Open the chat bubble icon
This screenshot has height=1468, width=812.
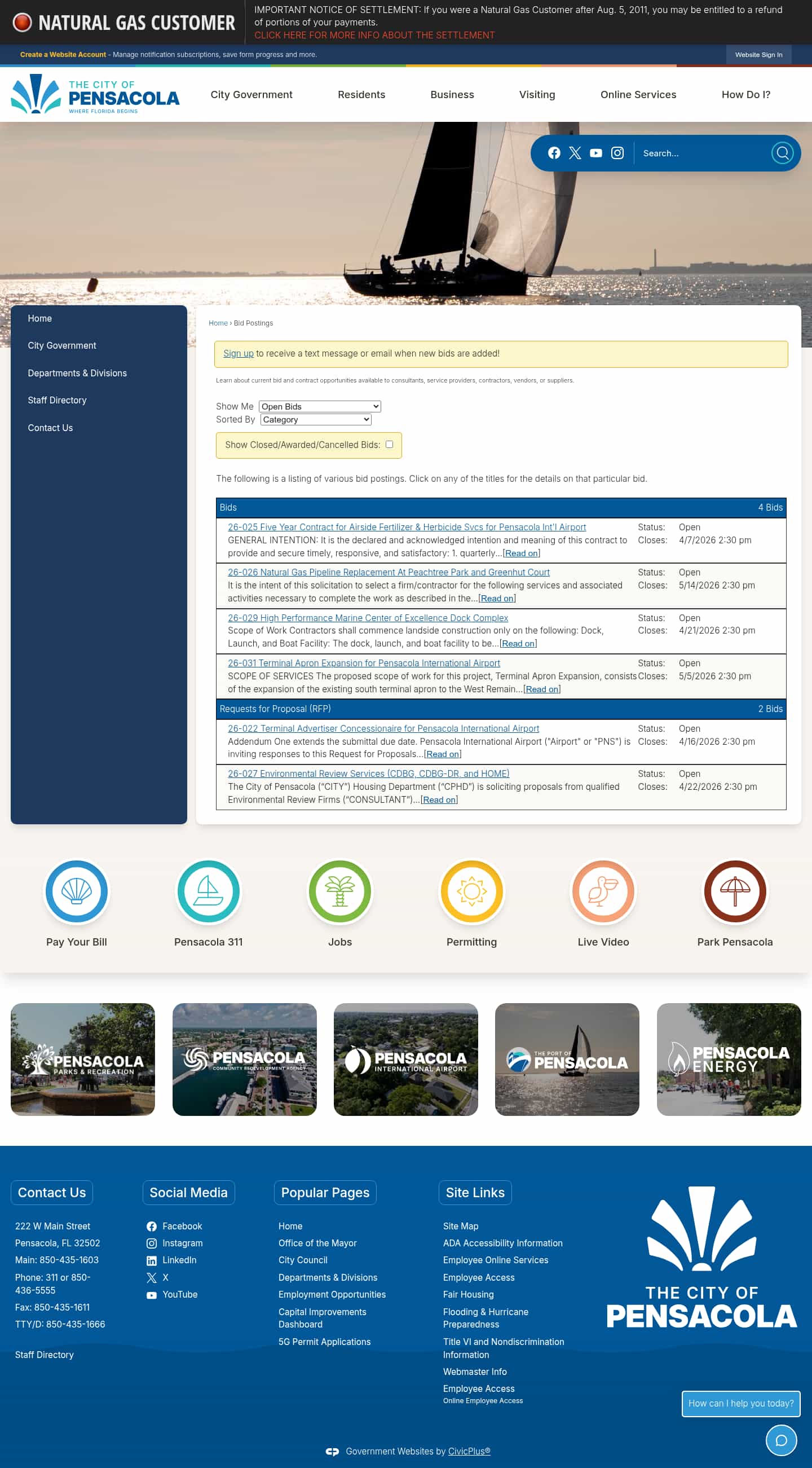click(x=780, y=1440)
